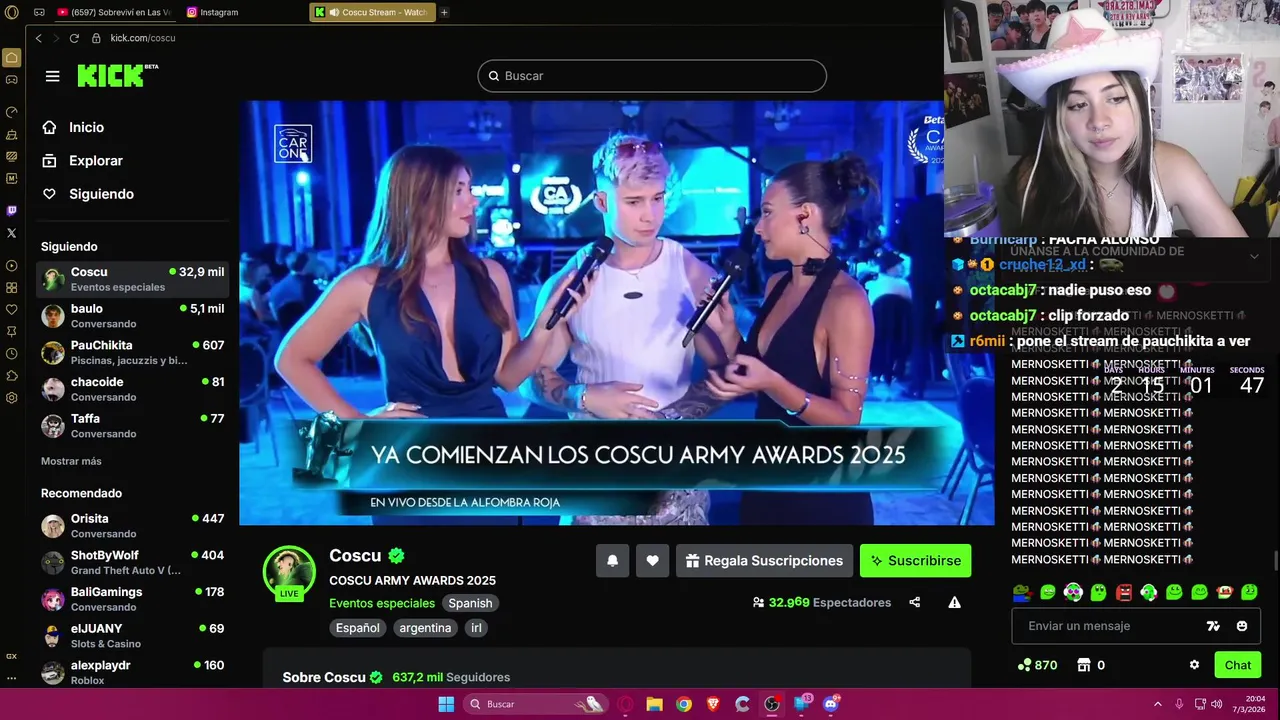The height and width of the screenshot is (720, 1280).
Task: Open ShotByWolf recommended channel
Action: pyautogui.click(x=132, y=562)
